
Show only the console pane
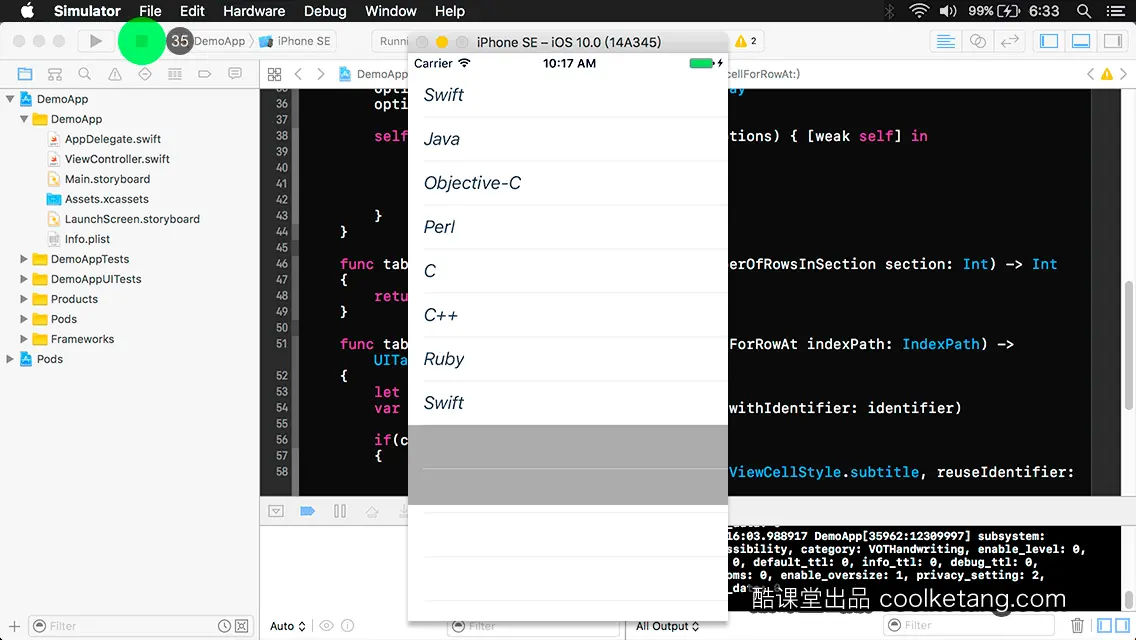tap(1122, 625)
